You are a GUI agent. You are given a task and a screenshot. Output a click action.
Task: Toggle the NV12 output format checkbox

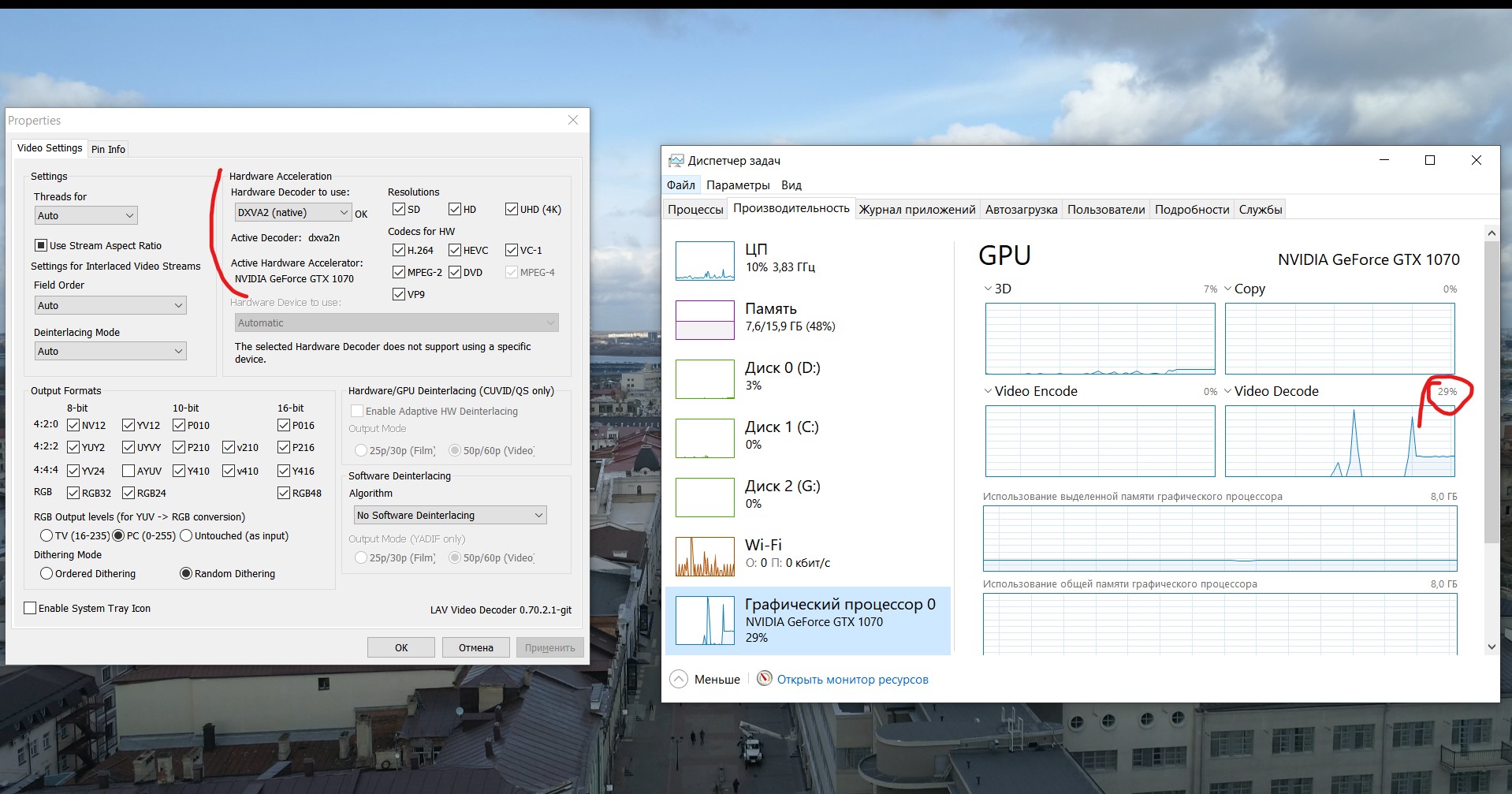tap(73, 425)
